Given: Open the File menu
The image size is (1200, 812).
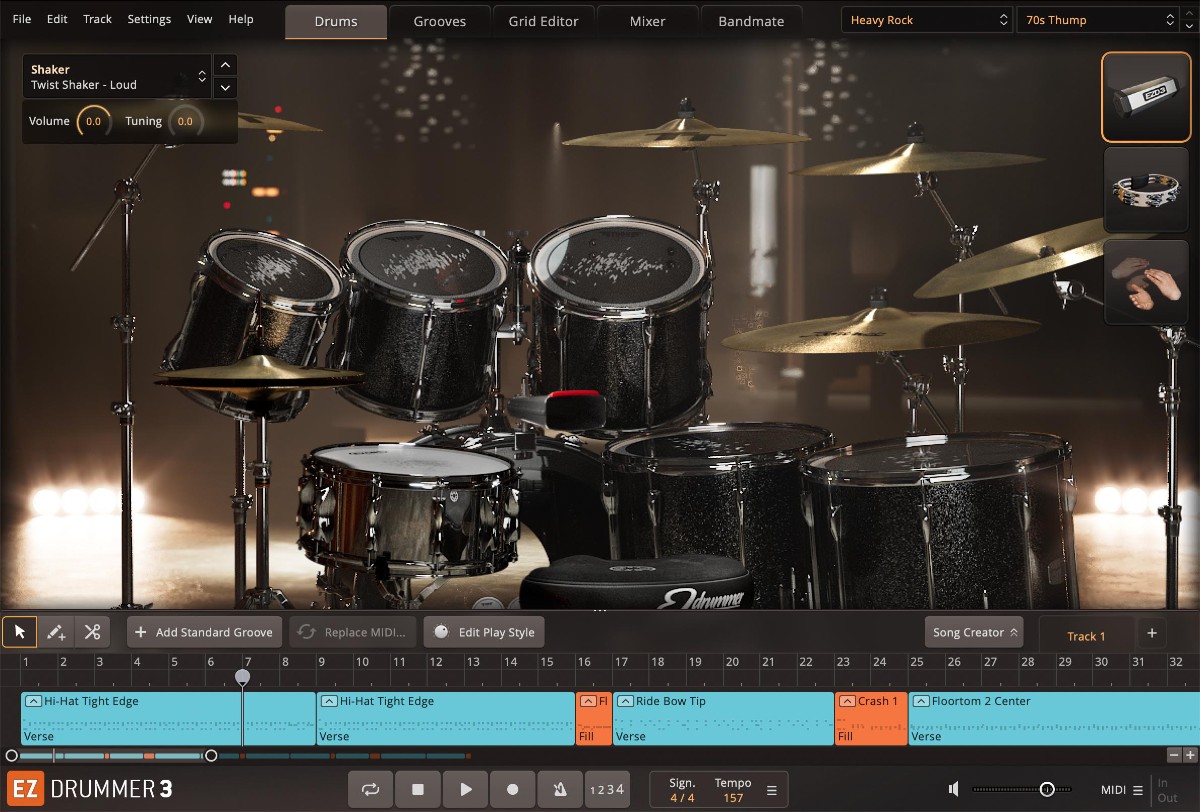Looking at the screenshot, I should click(x=21, y=19).
